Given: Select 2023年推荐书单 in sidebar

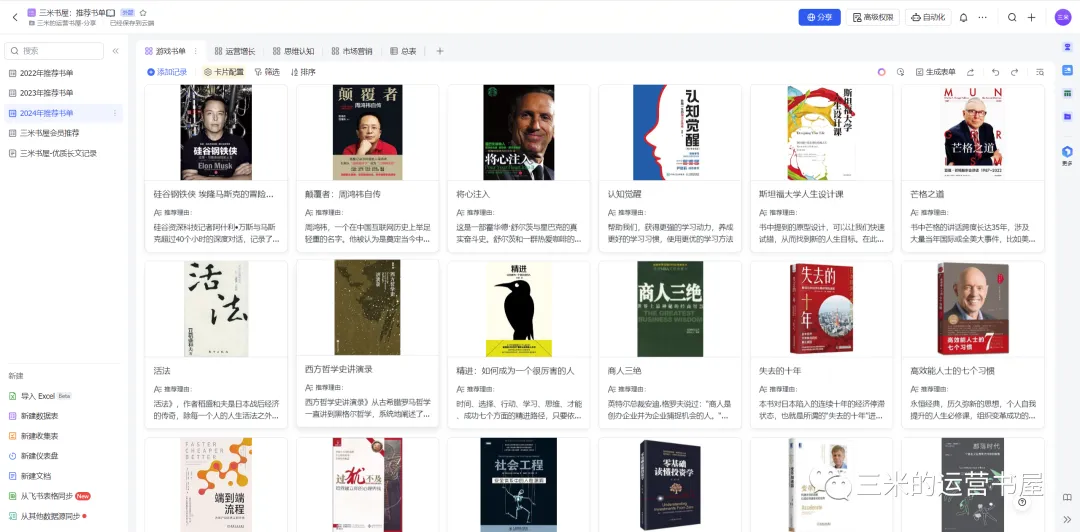Looking at the screenshot, I should coord(47,93).
